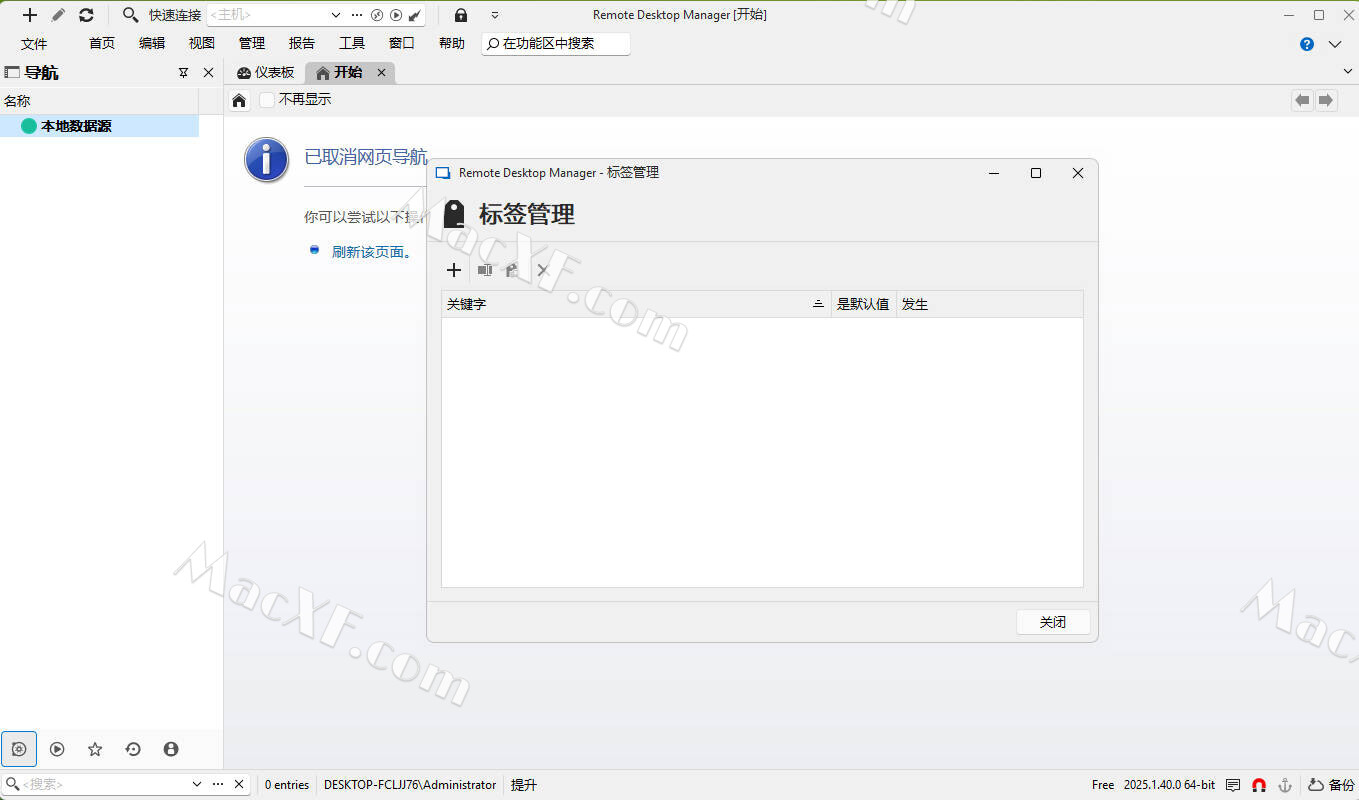The height and width of the screenshot is (800, 1359).
Task: Click the pencil edit icon in the title toolbar
Action: point(58,15)
